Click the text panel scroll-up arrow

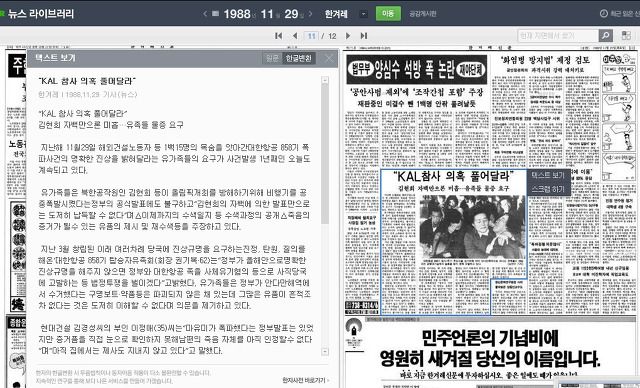(x=325, y=80)
